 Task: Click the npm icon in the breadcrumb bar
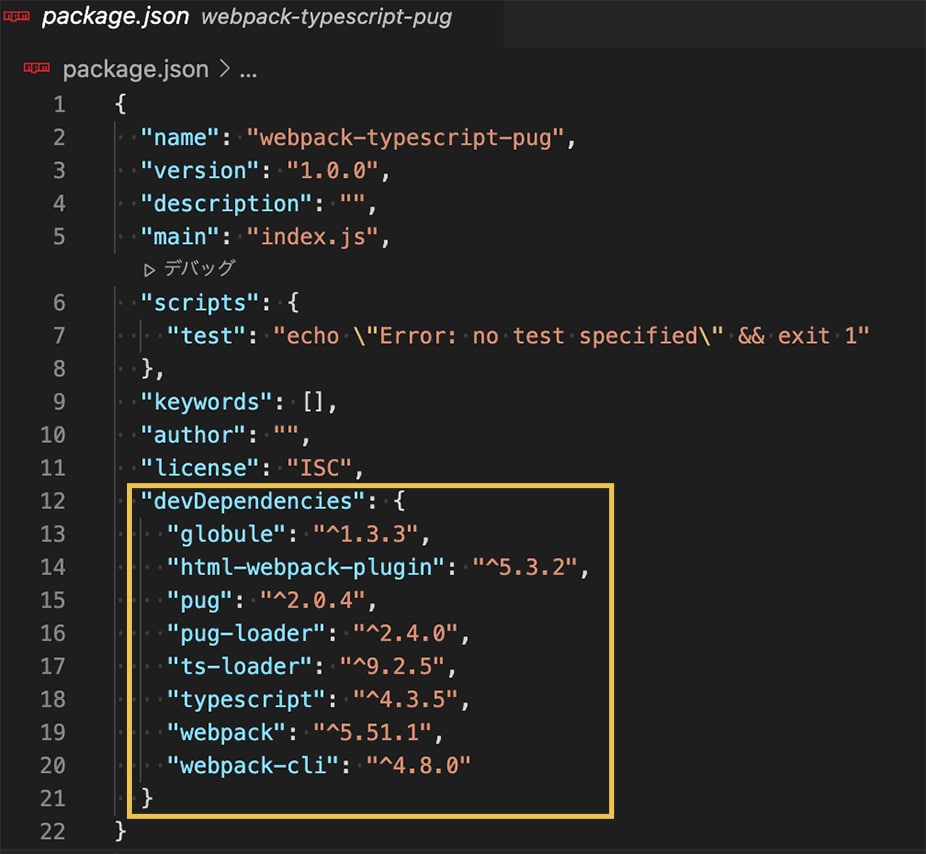click(37, 68)
